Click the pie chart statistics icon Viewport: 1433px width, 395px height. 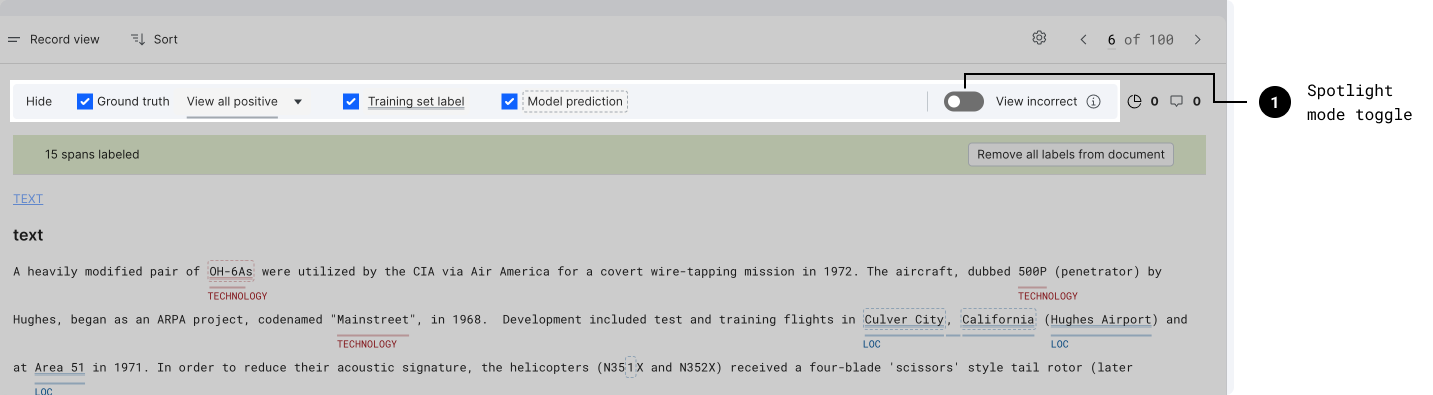(1134, 101)
